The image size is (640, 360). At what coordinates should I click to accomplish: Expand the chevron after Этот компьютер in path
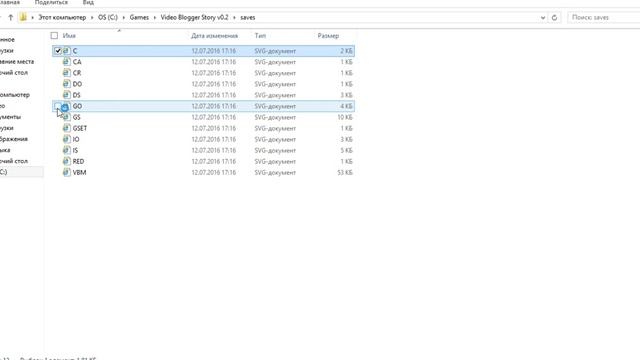pyautogui.click(x=92, y=18)
